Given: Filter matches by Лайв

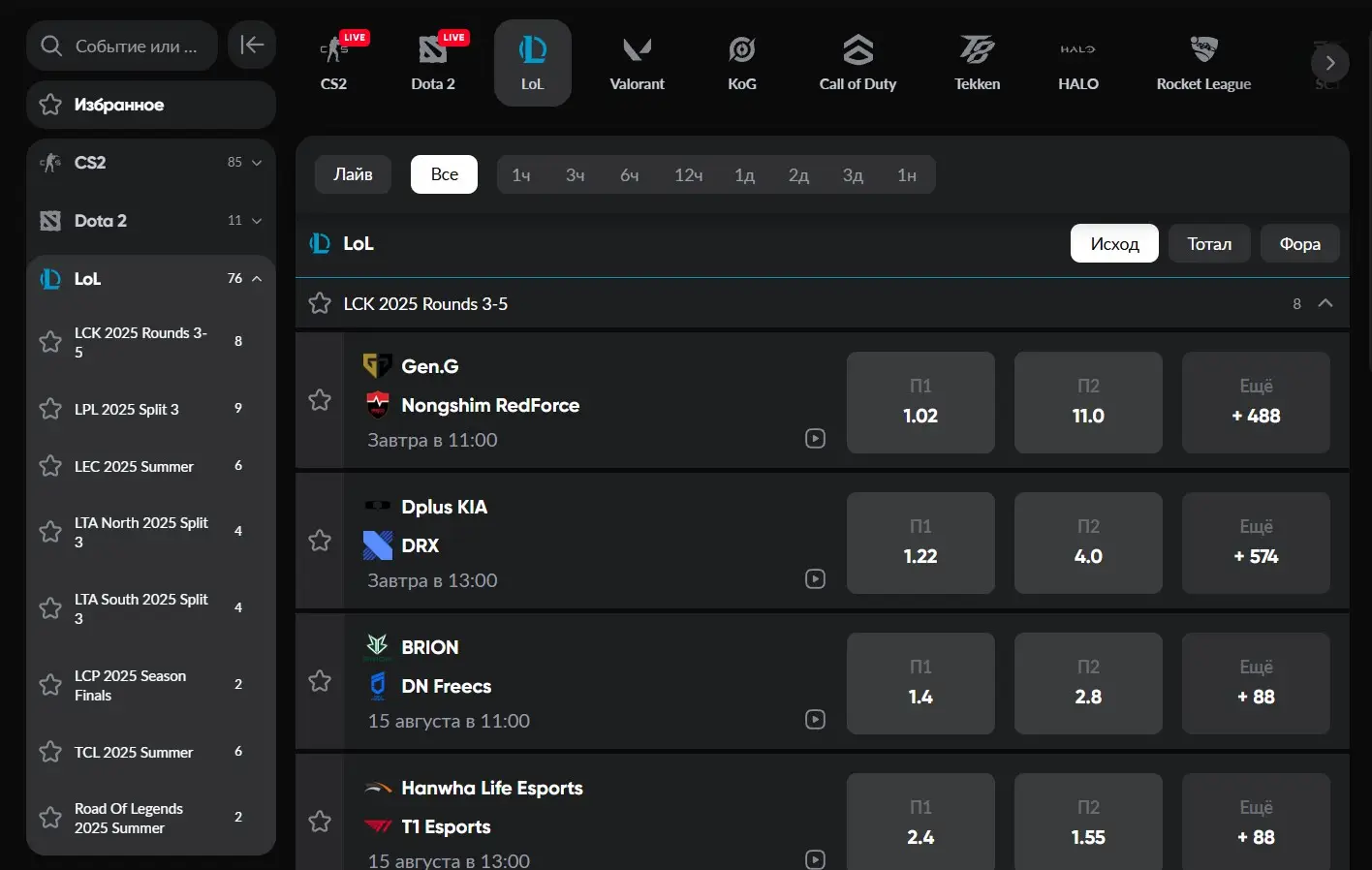Looking at the screenshot, I should [353, 174].
